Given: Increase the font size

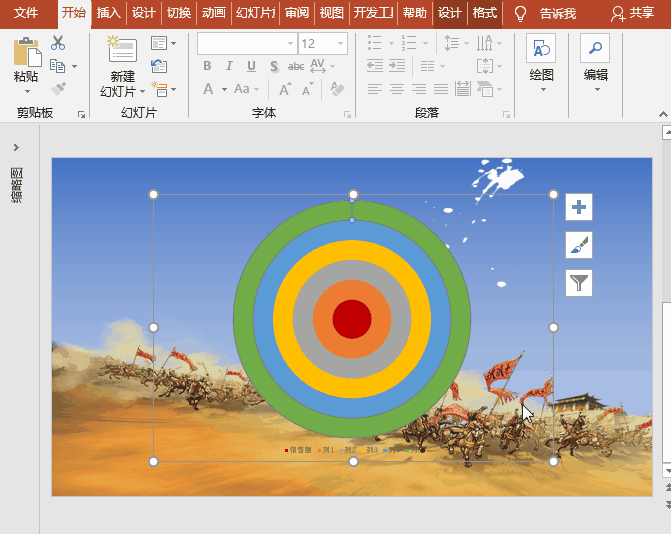Looking at the screenshot, I should click(285, 89).
